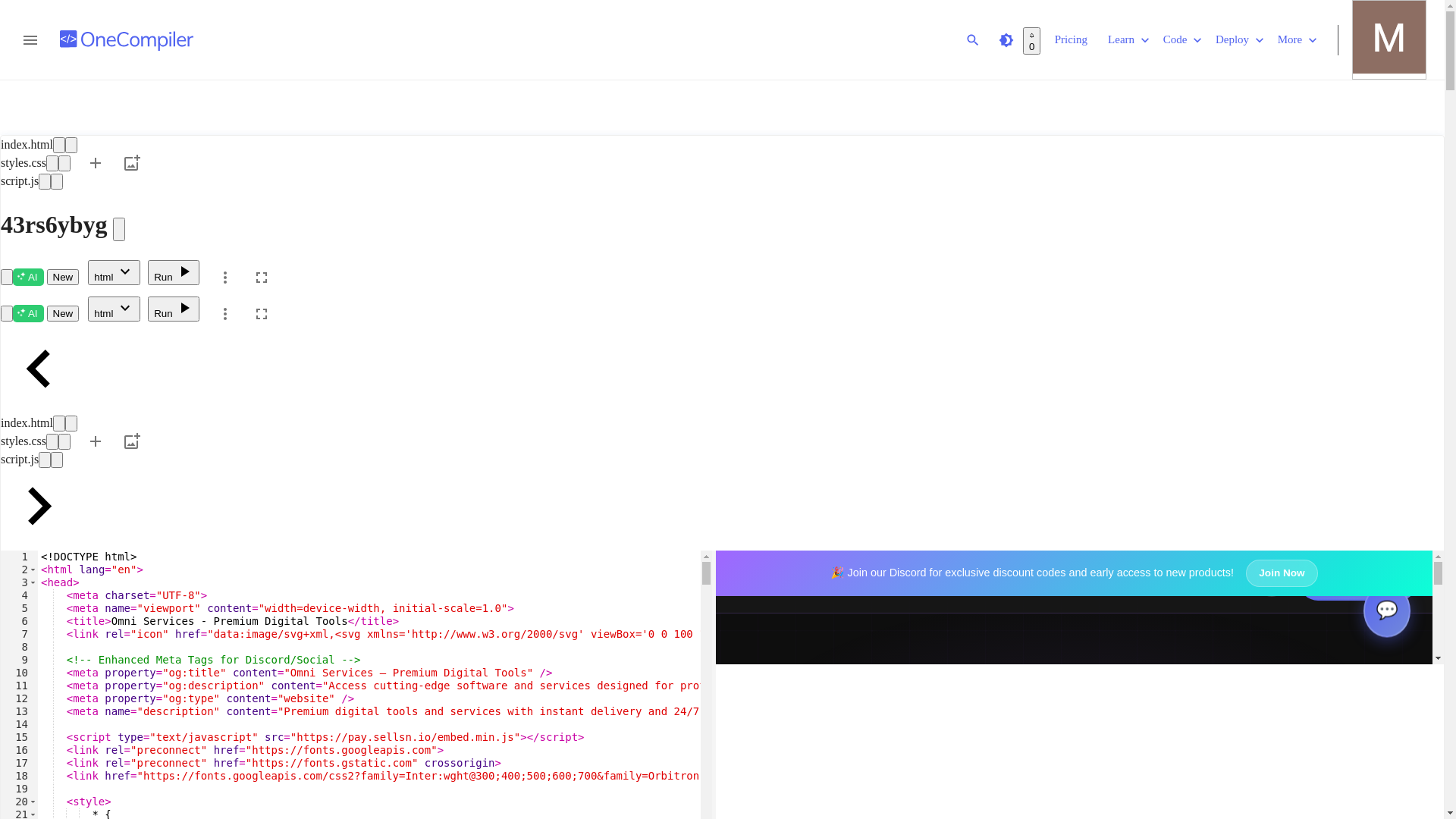Edit the 43rs6ybyg title button
The width and height of the screenshot is (1456, 819).
pos(119,229)
